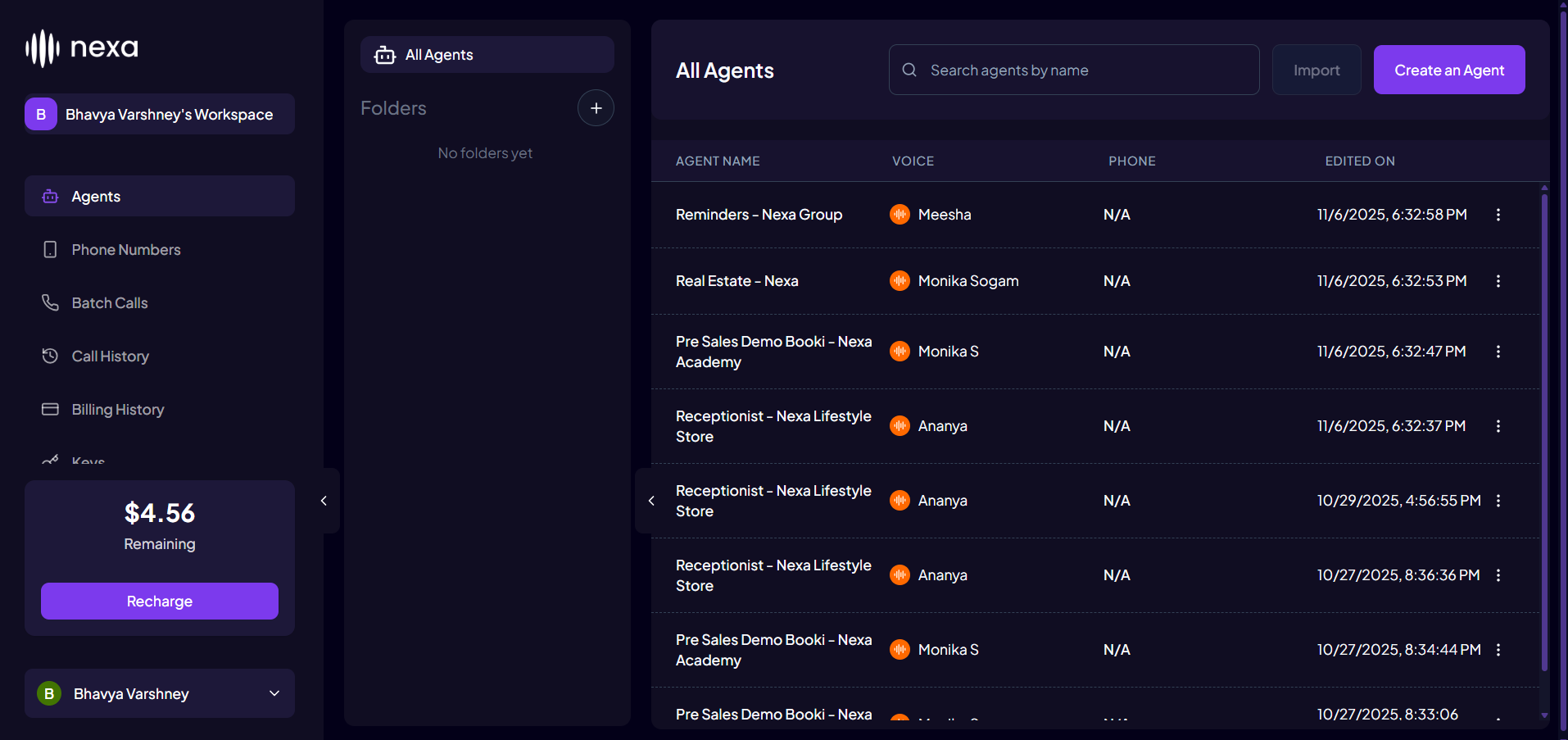Open options menu for Reminders - Nexa Group
The width and height of the screenshot is (1568, 740).
pyautogui.click(x=1498, y=215)
